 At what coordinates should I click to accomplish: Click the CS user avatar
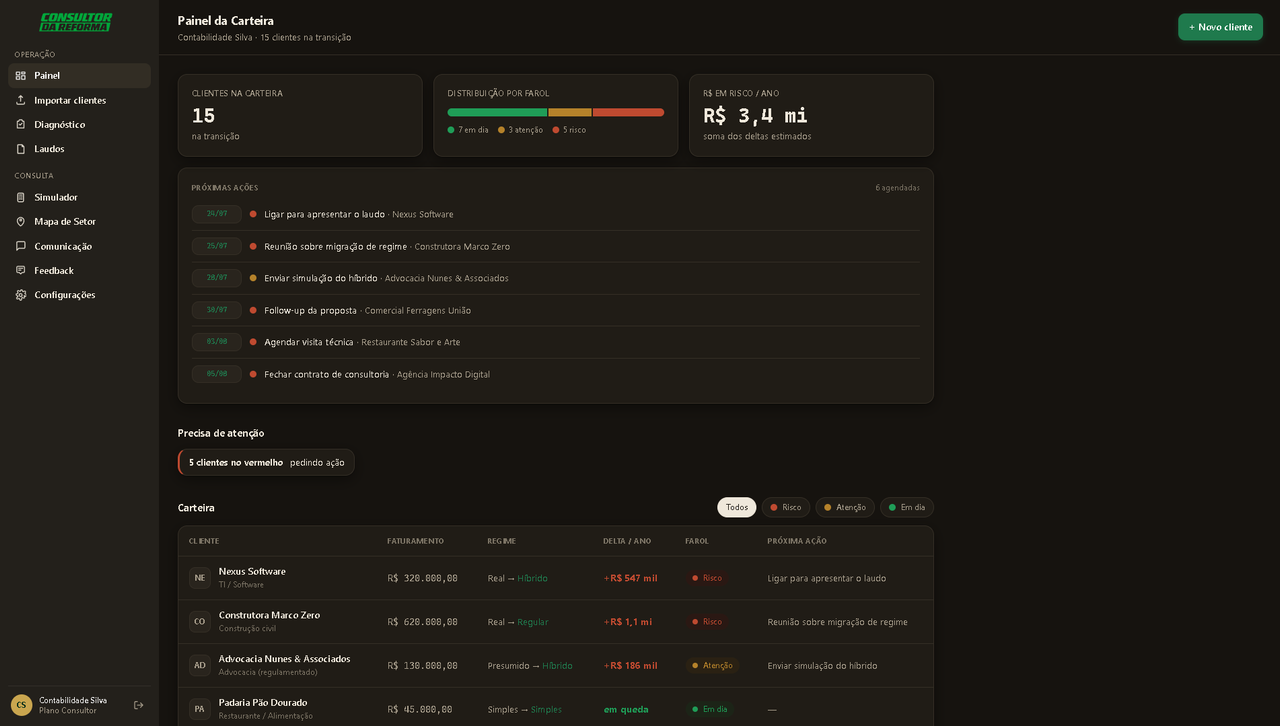pos(21,705)
